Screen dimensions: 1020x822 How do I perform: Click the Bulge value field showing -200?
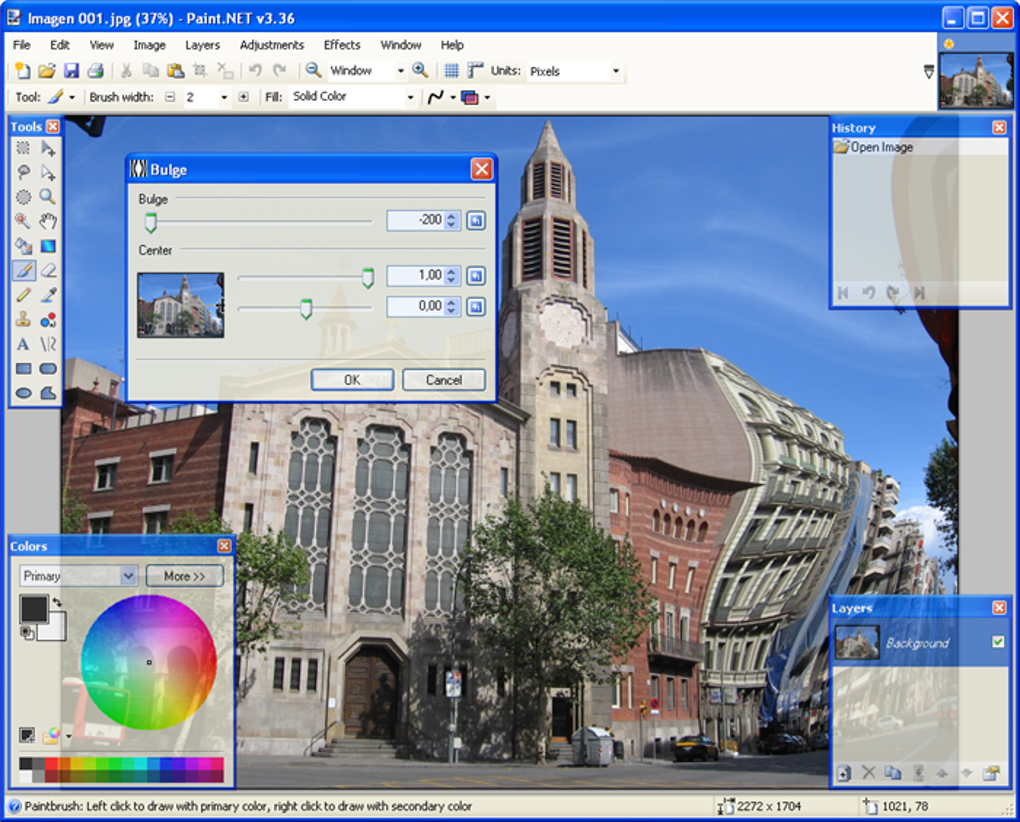415,220
